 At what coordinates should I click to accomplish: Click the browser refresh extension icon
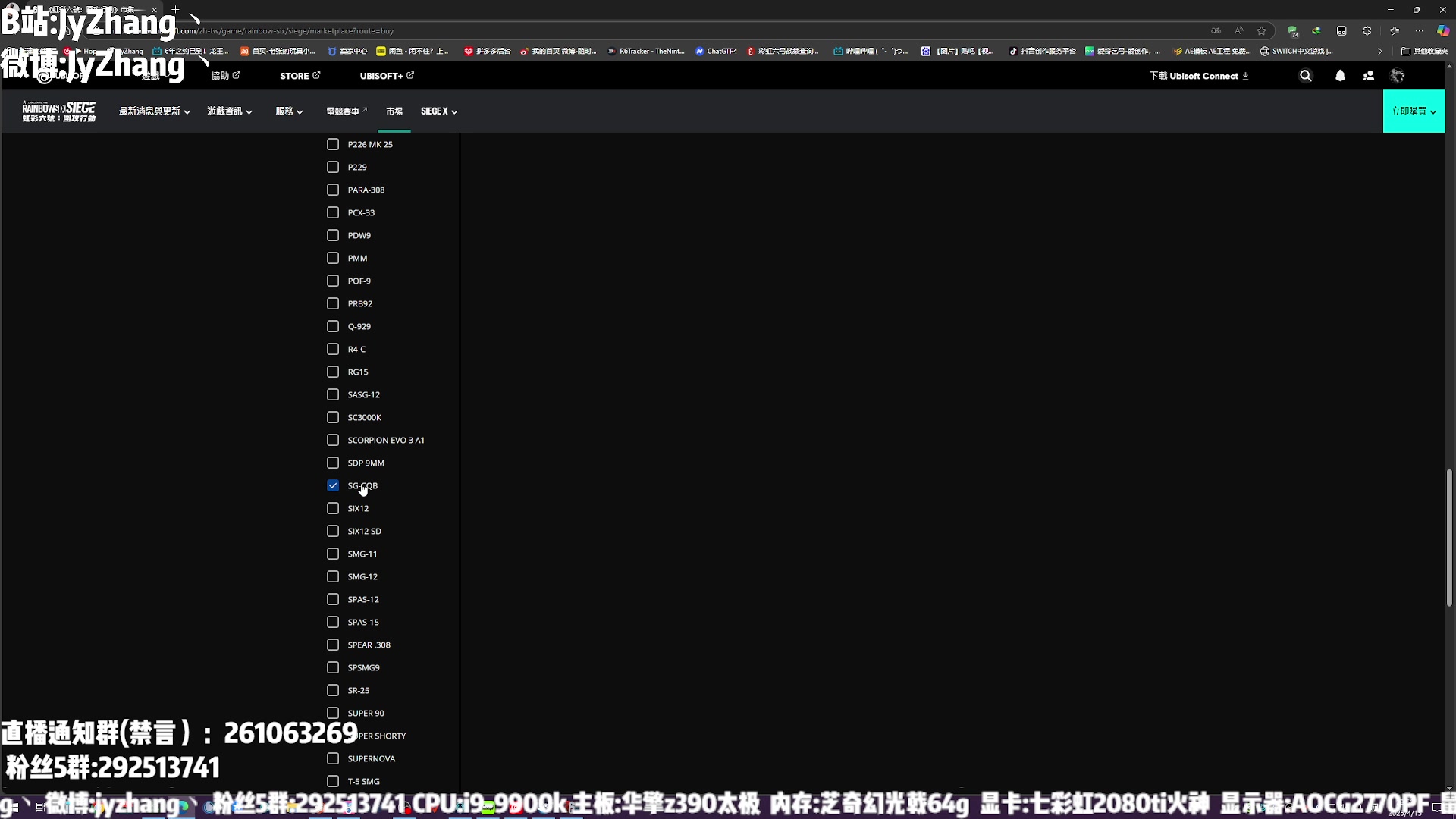click(x=1367, y=31)
